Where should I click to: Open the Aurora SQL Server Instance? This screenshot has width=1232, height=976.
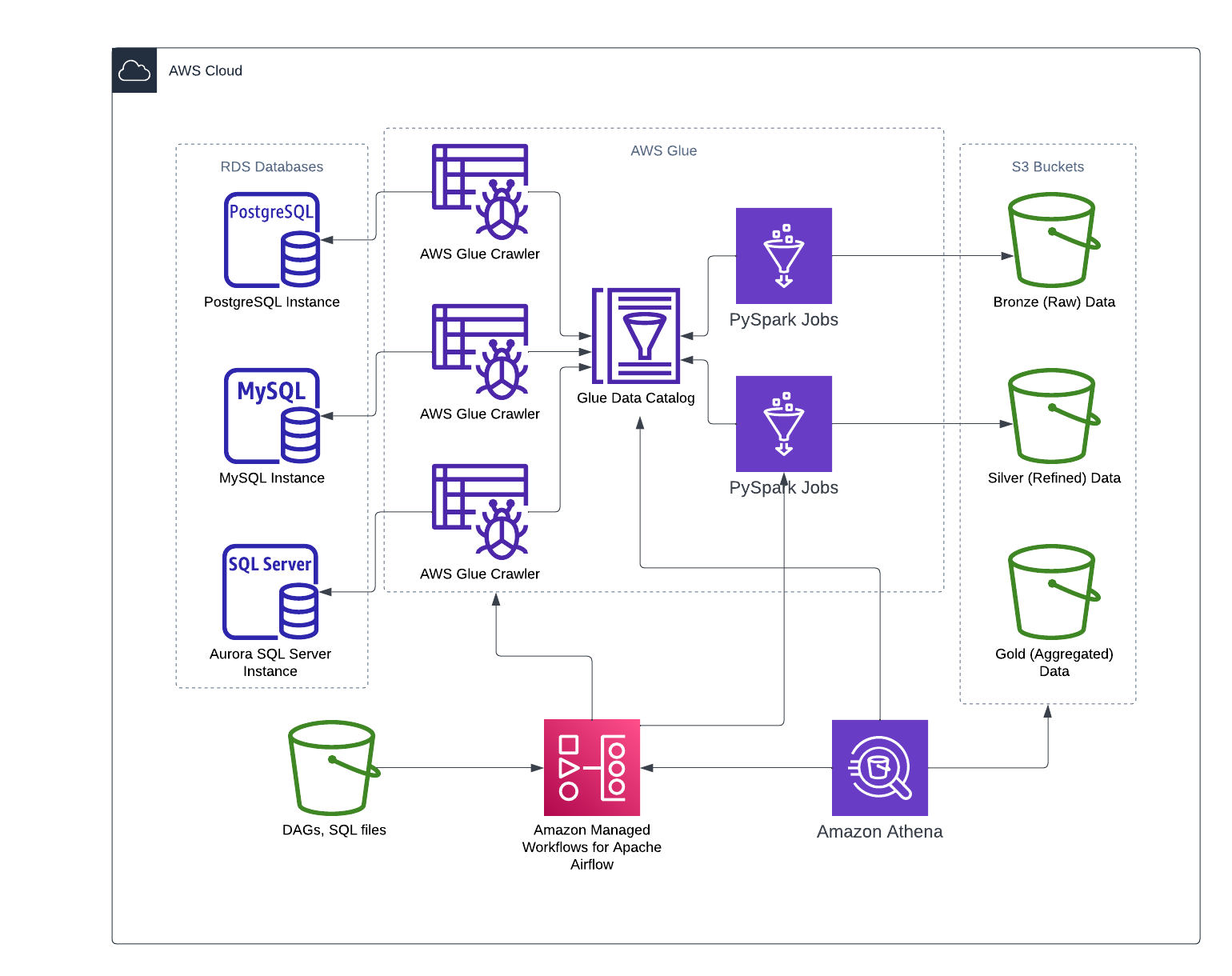coord(272,592)
